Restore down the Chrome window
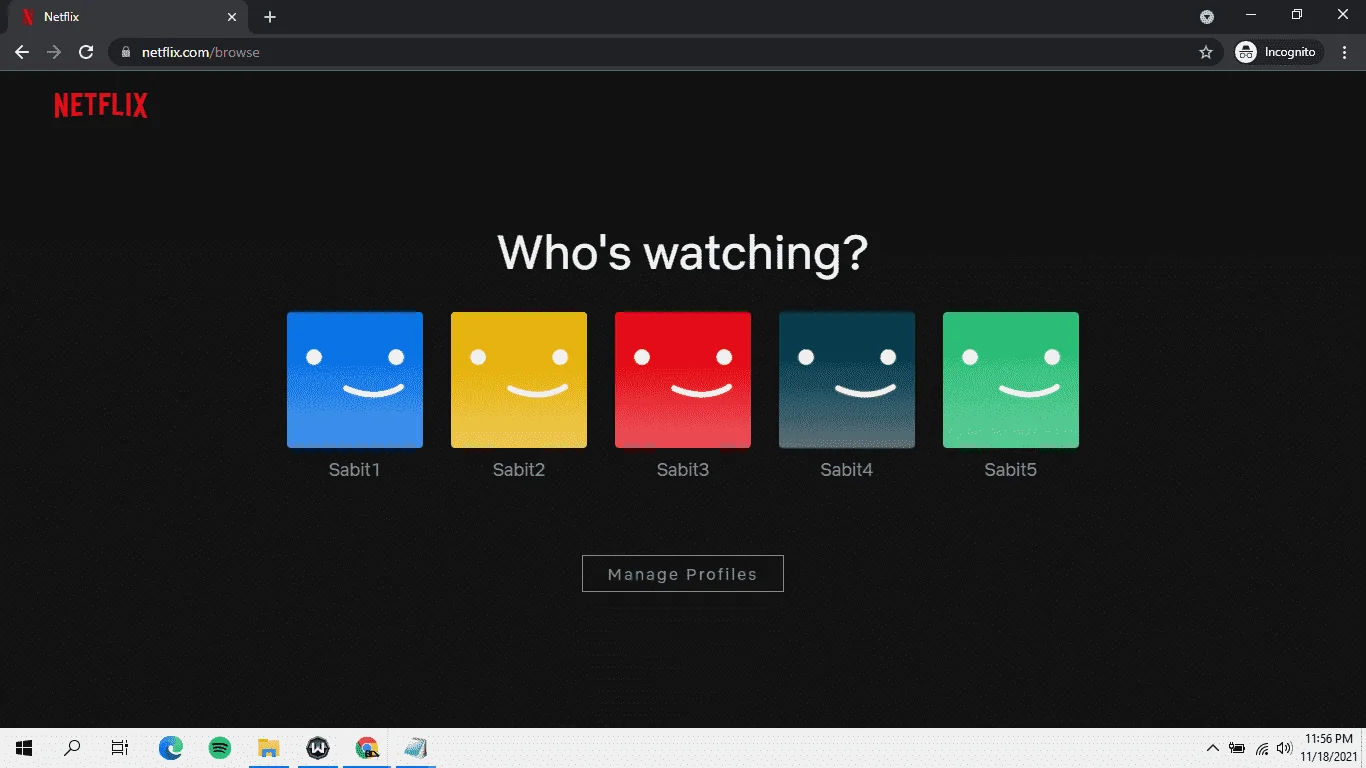The width and height of the screenshot is (1366, 768). tap(1297, 15)
